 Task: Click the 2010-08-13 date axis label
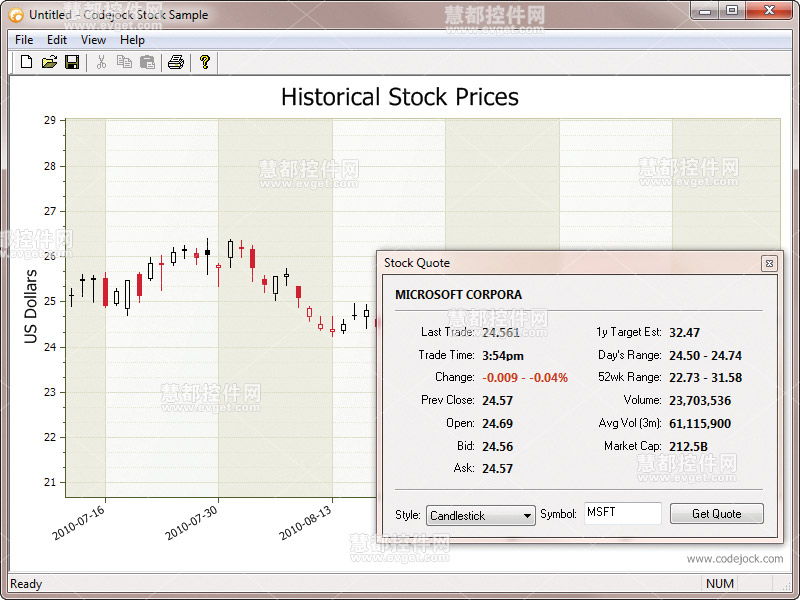(x=305, y=523)
